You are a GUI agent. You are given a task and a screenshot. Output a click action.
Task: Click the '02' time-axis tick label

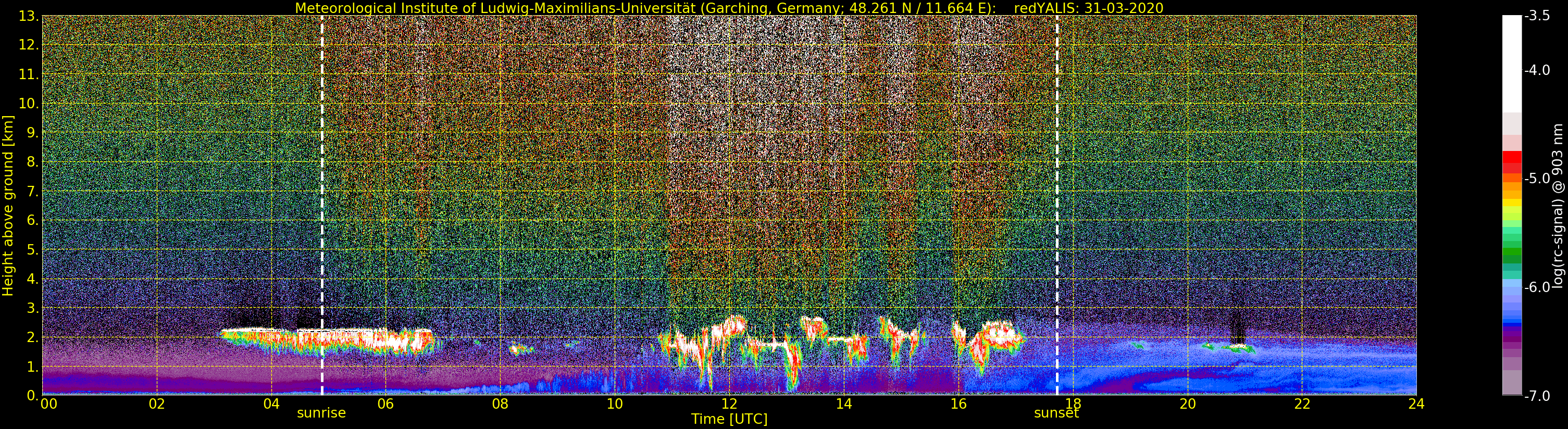157,404
